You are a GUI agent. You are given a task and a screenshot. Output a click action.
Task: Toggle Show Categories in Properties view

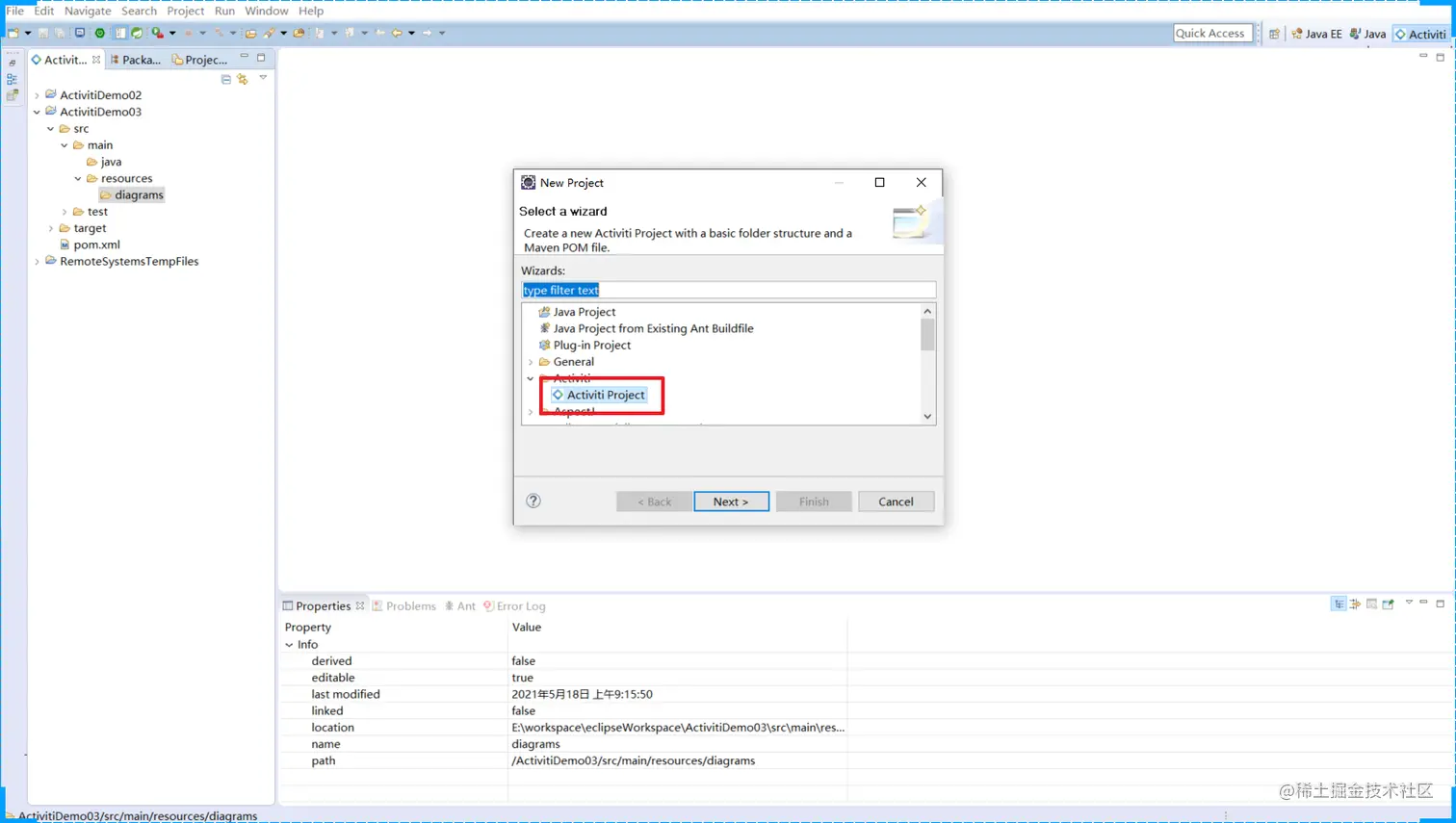pos(1339,604)
